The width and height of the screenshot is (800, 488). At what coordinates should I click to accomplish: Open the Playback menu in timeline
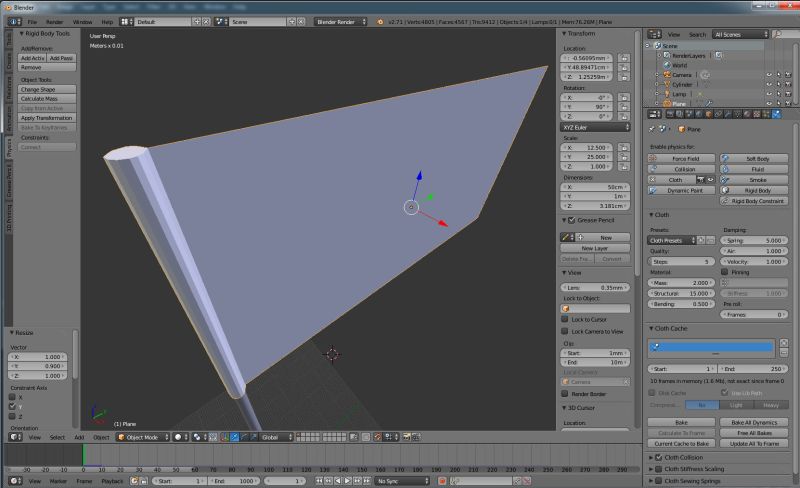point(112,481)
